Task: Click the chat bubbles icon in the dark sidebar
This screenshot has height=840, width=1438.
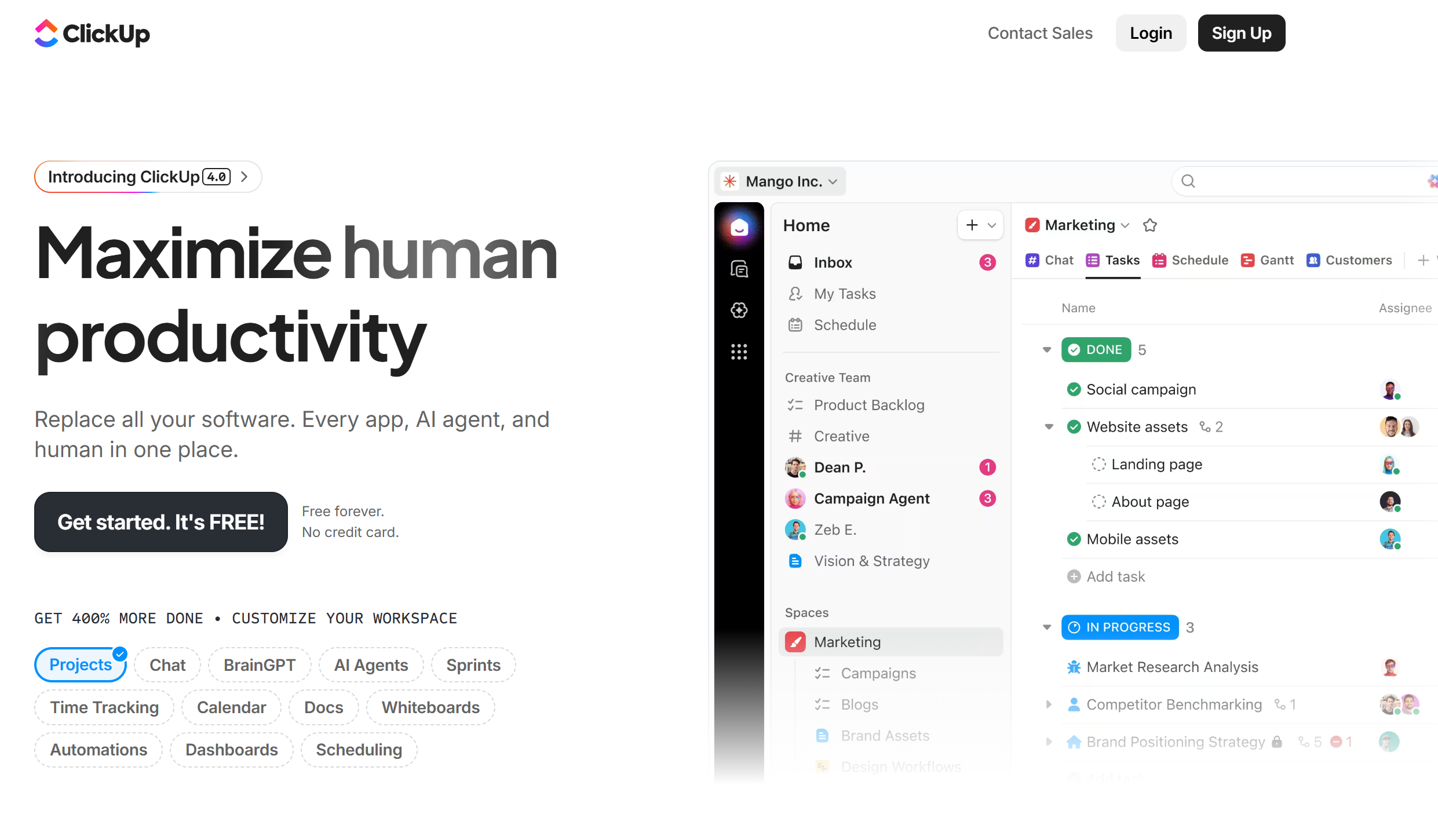Action: click(x=739, y=269)
